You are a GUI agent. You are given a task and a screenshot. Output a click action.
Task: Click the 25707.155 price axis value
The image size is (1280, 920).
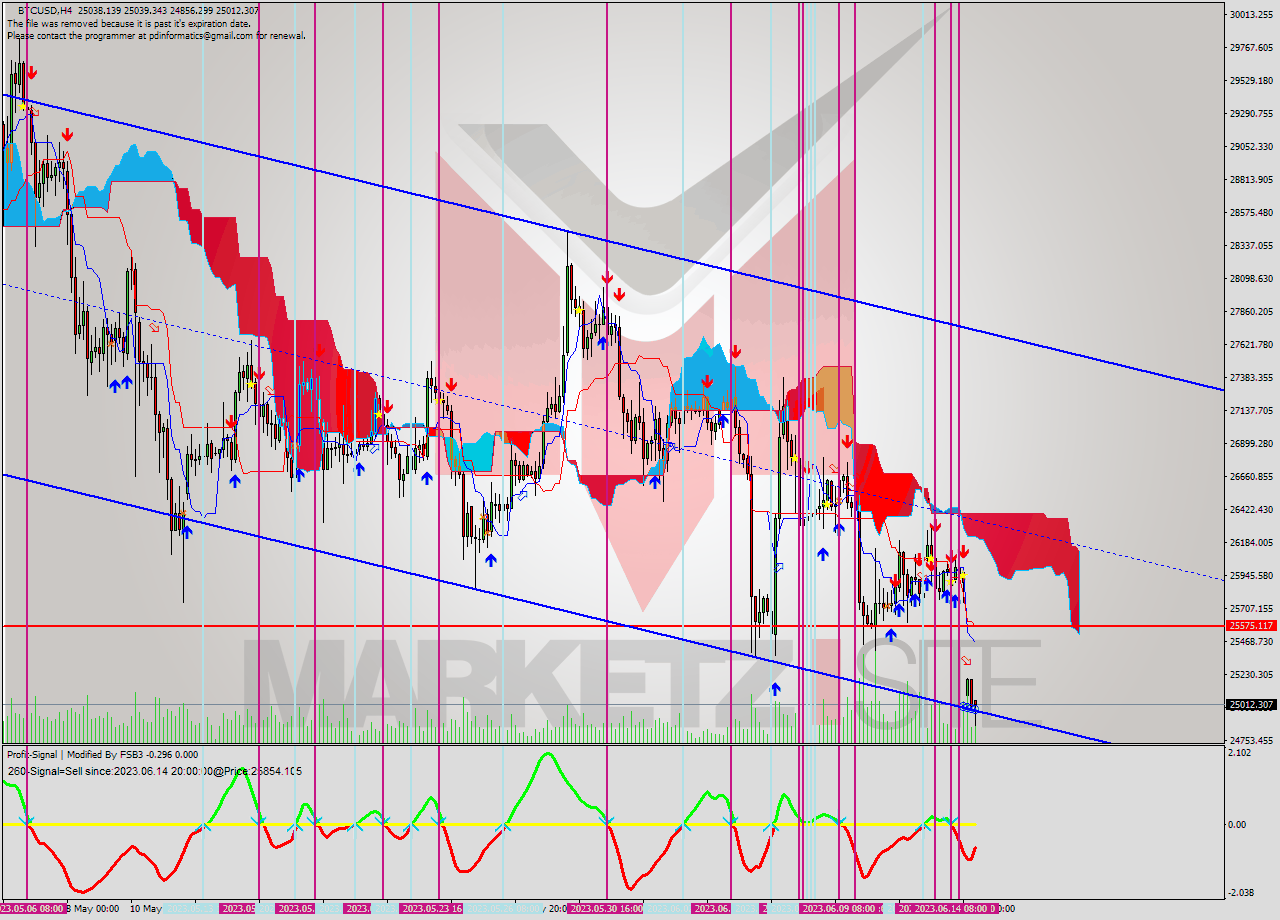point(1251,608)
